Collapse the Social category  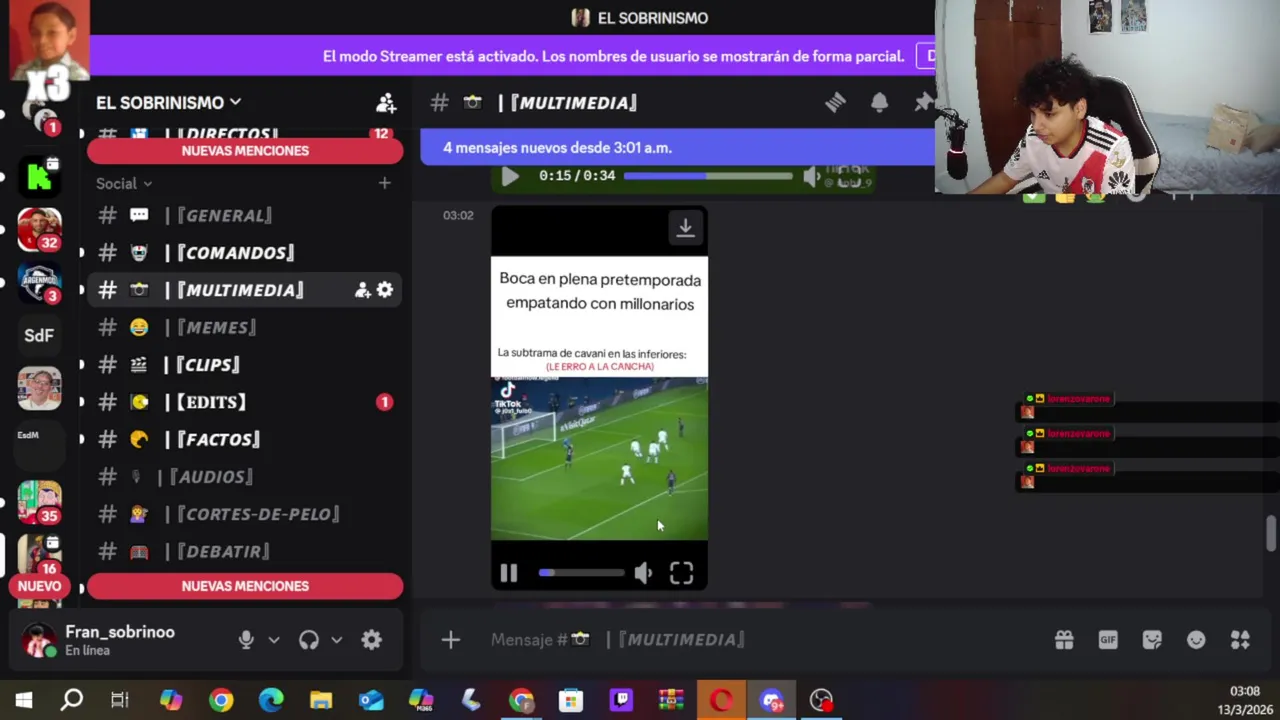pyautogui.click(x=124, y=183)
